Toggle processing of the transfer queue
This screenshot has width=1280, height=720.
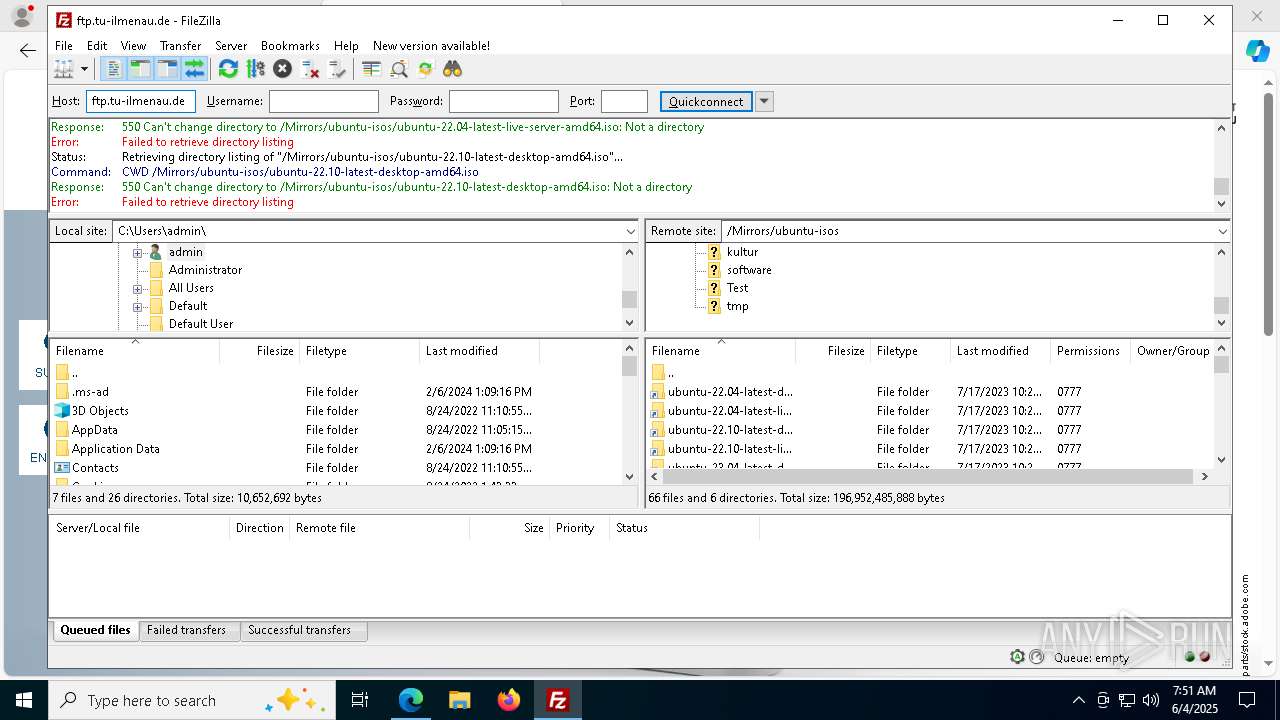255,69
